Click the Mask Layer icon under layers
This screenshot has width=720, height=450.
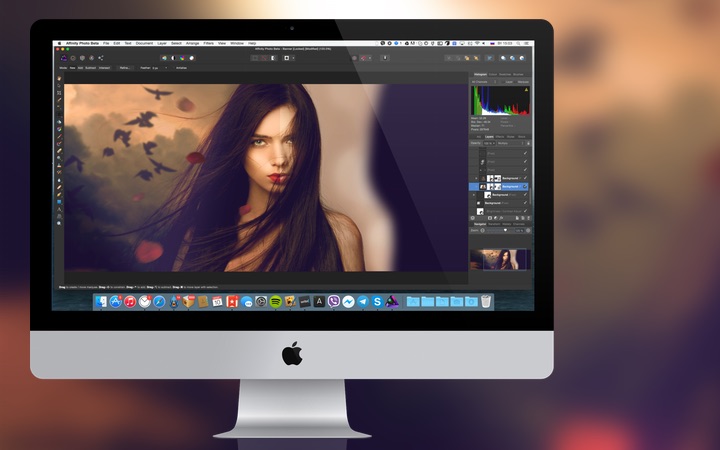point(490,218)
